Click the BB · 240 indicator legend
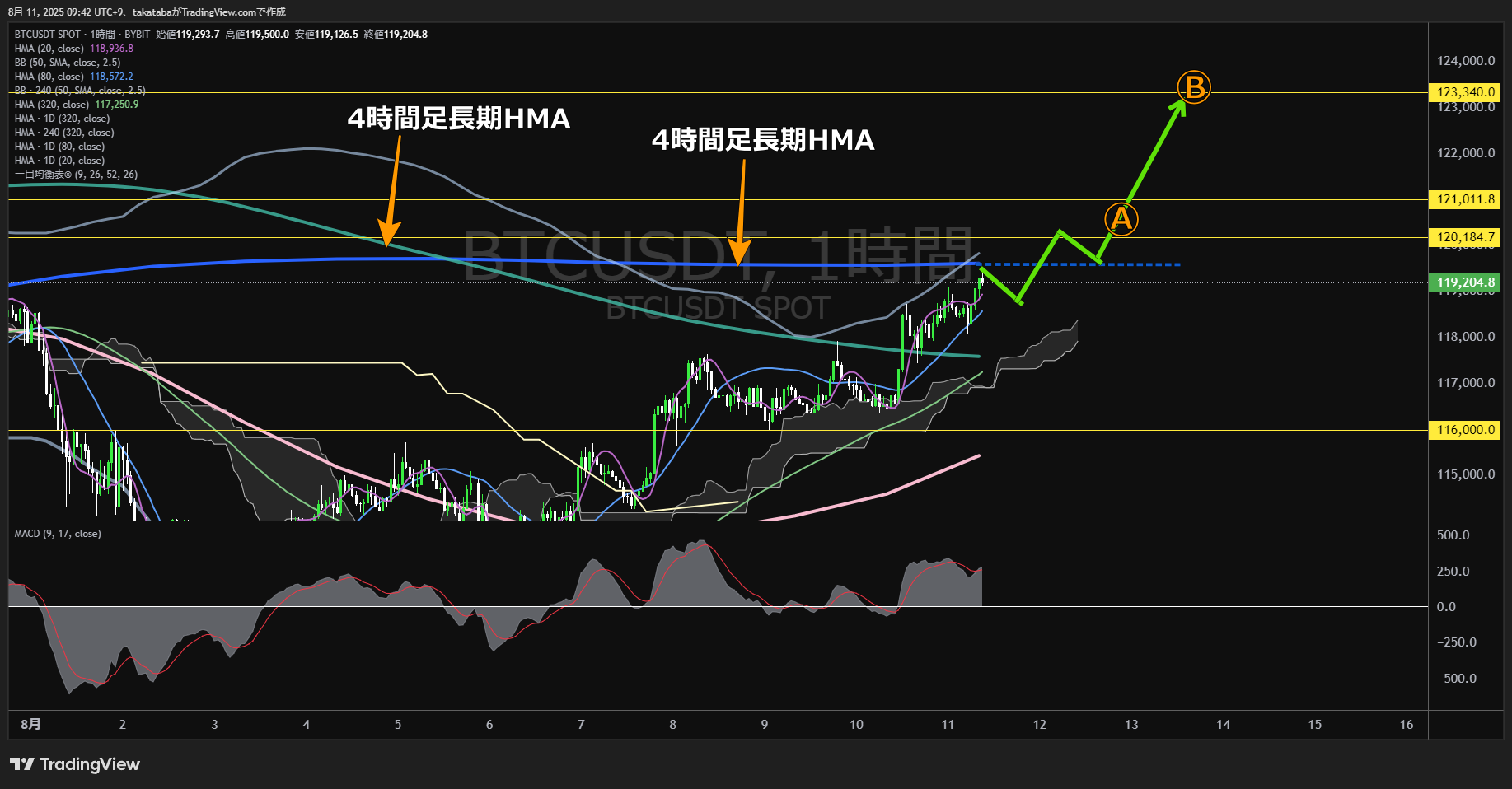 [80, 91]
